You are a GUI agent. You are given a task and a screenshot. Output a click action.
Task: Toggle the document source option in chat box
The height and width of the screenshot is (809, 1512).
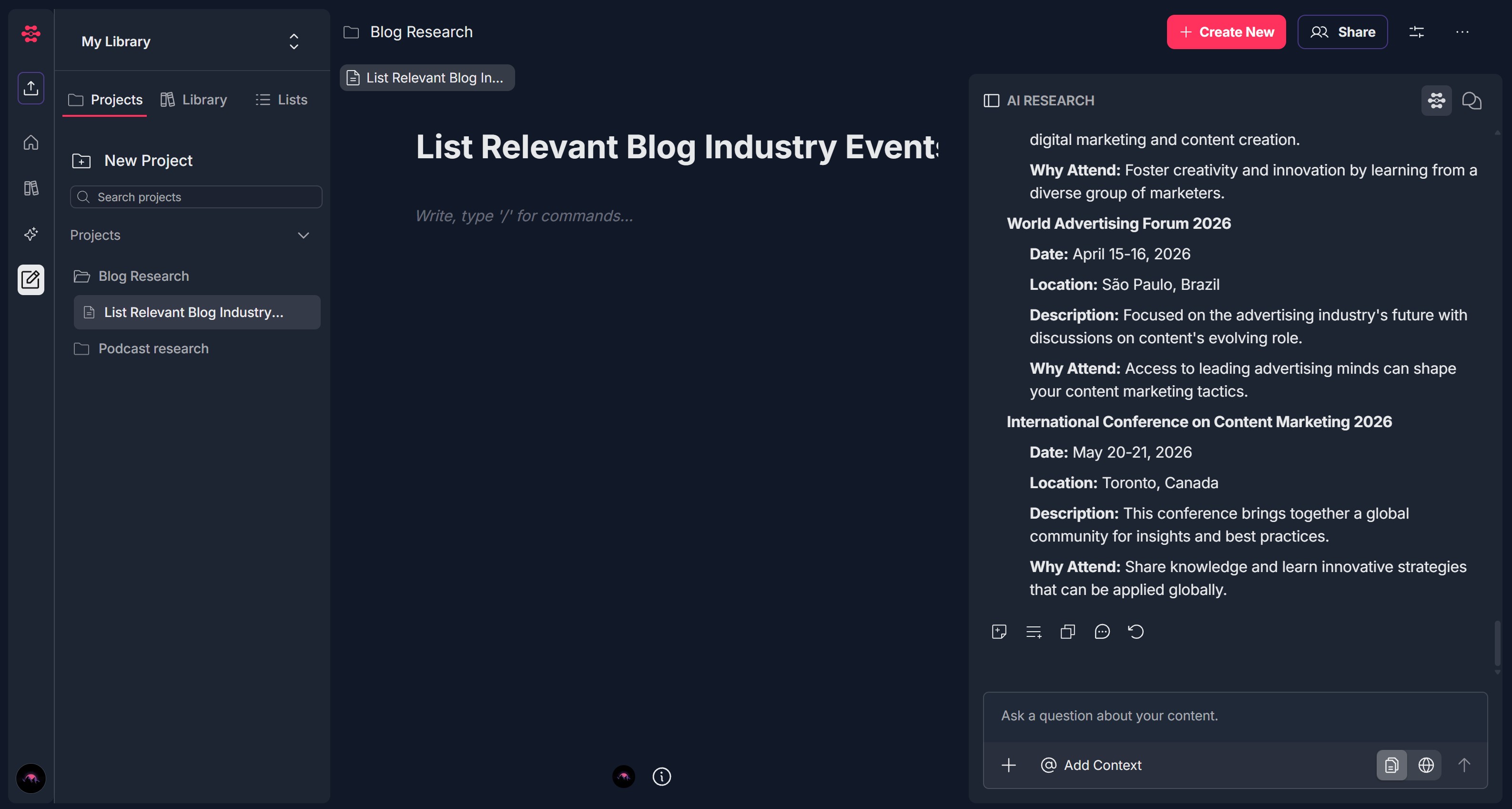point(1391,765)
